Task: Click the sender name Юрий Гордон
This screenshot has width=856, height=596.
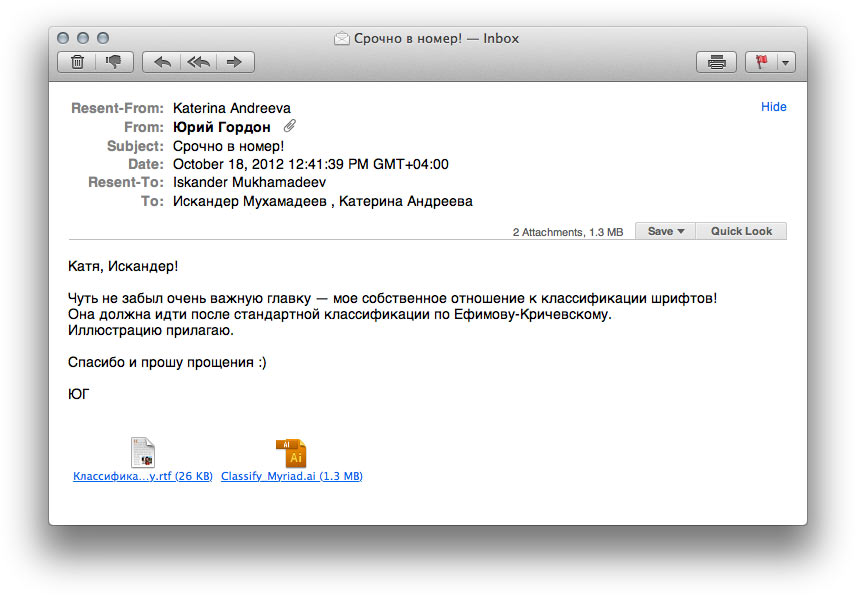Action: click(221, 127)
